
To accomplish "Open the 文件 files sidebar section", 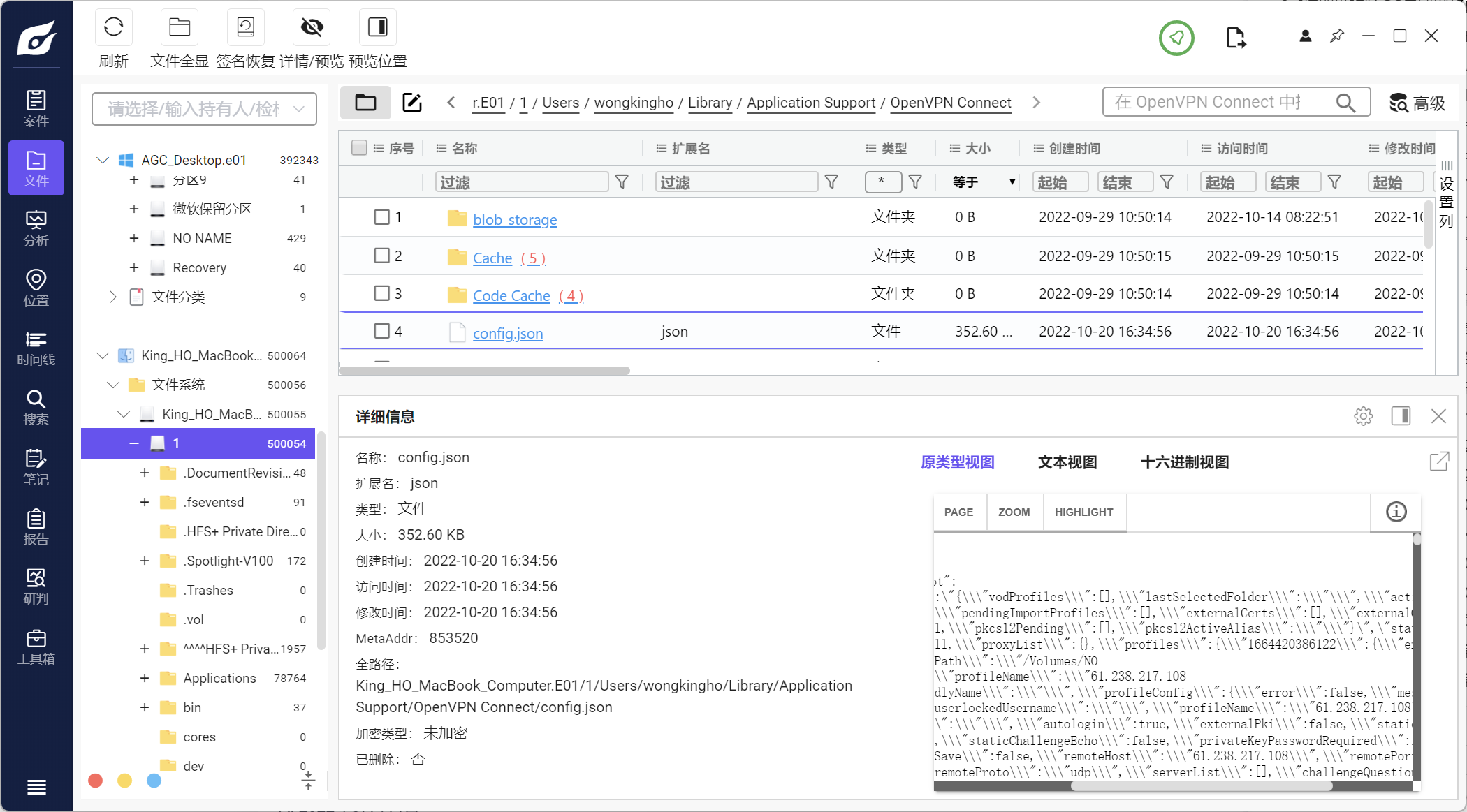I will (36, 168).
